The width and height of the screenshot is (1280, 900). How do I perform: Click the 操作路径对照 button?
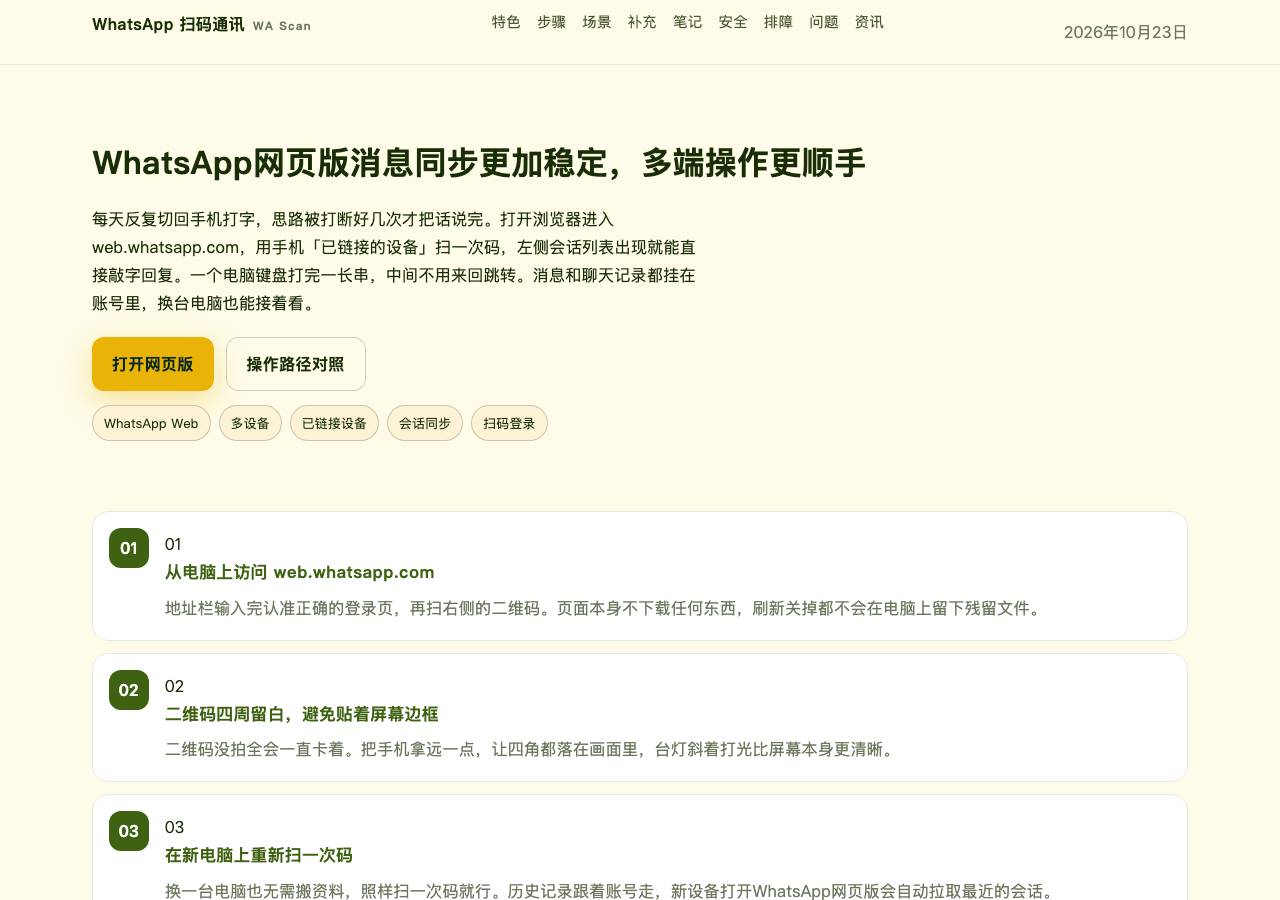(x=296, y=364)
